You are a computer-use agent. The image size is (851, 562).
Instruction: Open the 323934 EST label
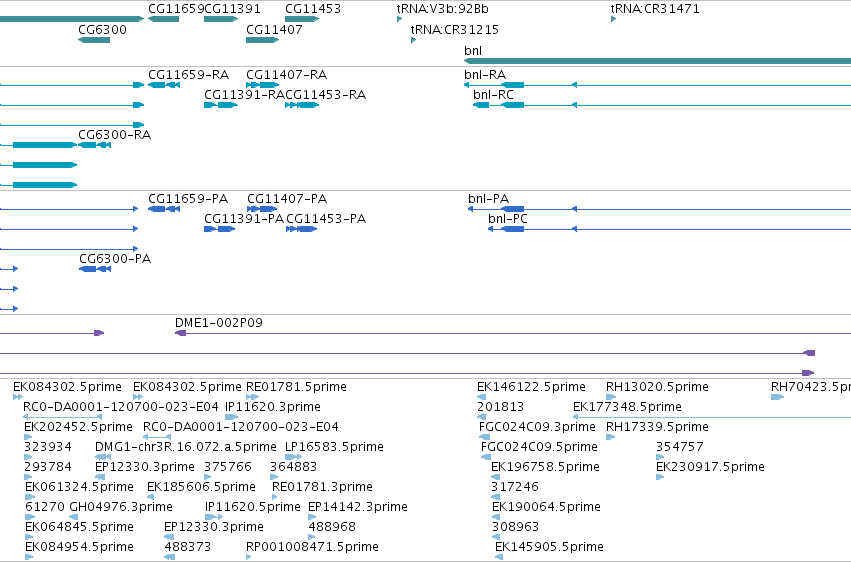click(x=48, y=447)
